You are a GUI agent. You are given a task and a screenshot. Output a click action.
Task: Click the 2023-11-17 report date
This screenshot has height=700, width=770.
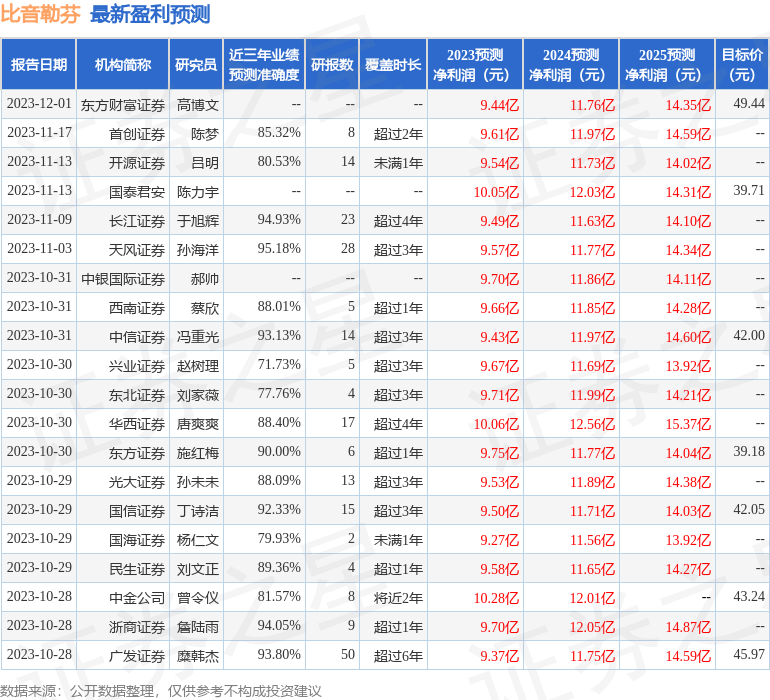point(39,132)
